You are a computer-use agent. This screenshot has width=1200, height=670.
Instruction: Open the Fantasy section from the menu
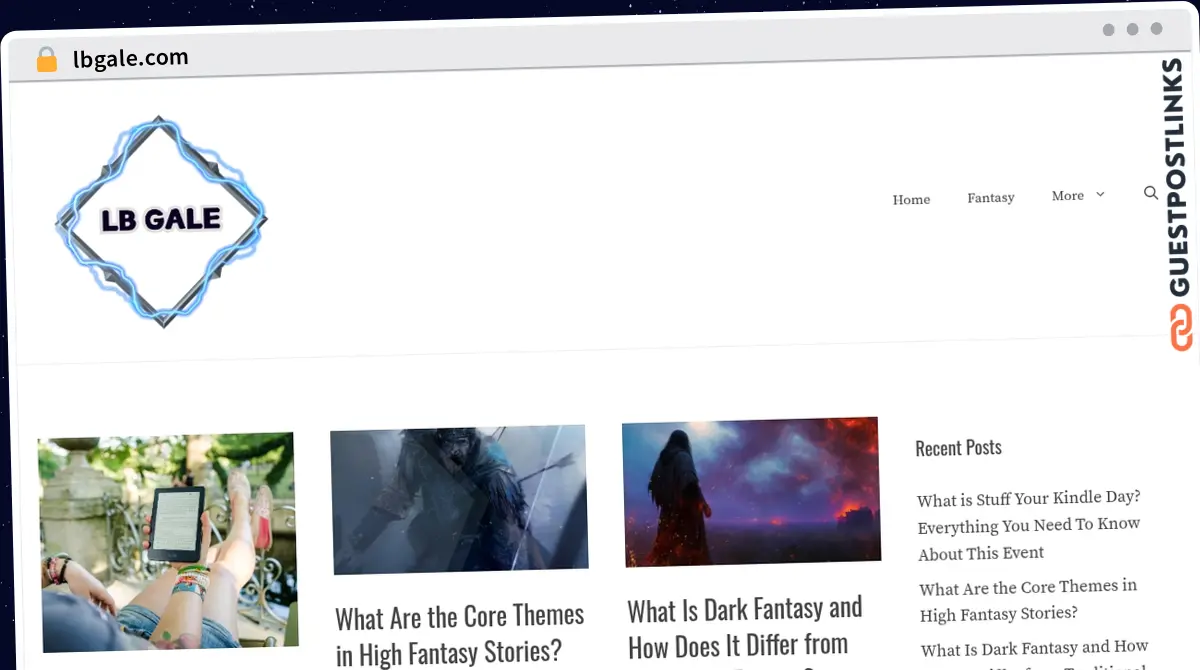tap(990, 198)
